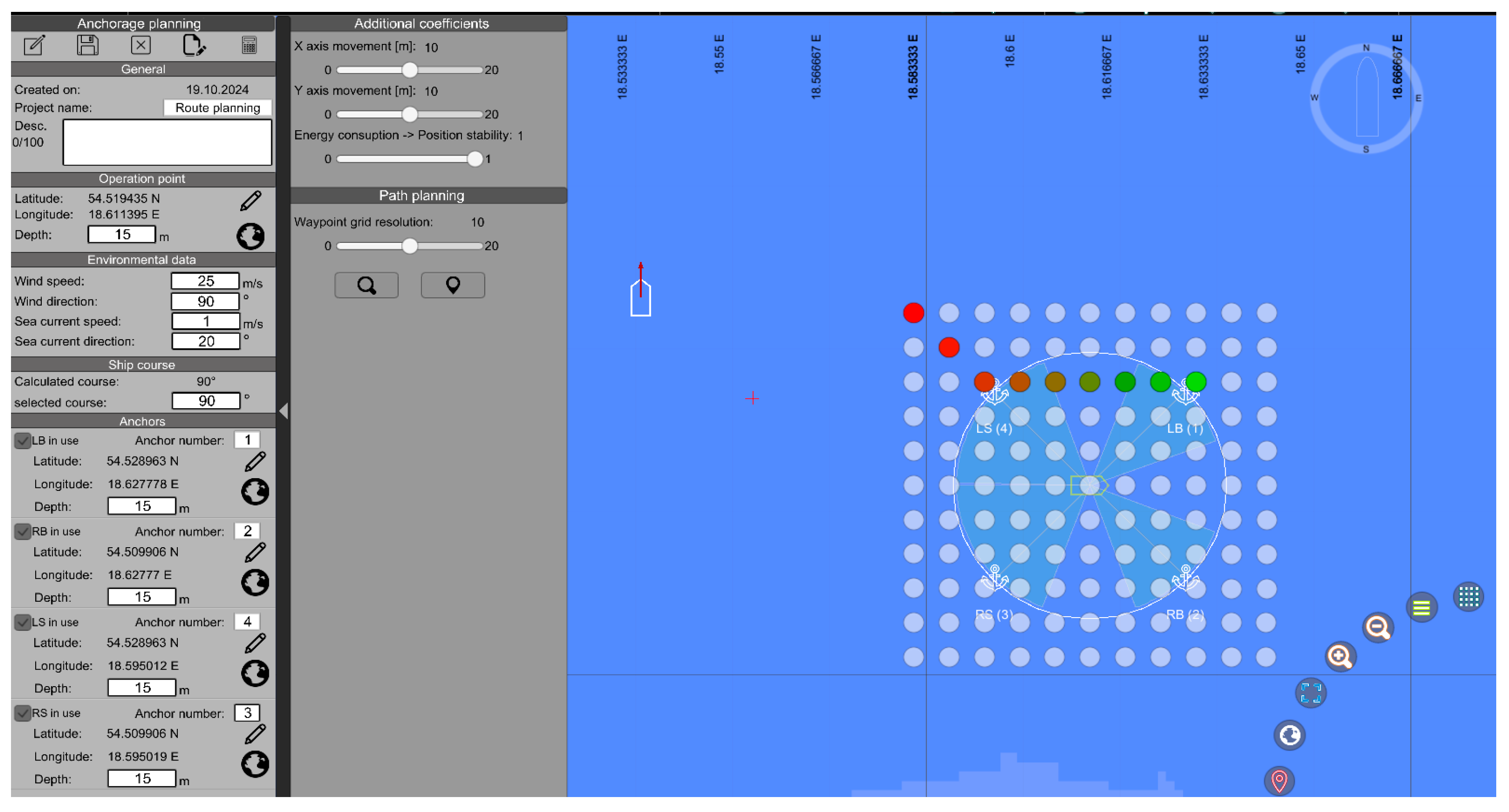Click the red location pin map icon
Screen dimensions: 1509x812
tap(1279, 780)
